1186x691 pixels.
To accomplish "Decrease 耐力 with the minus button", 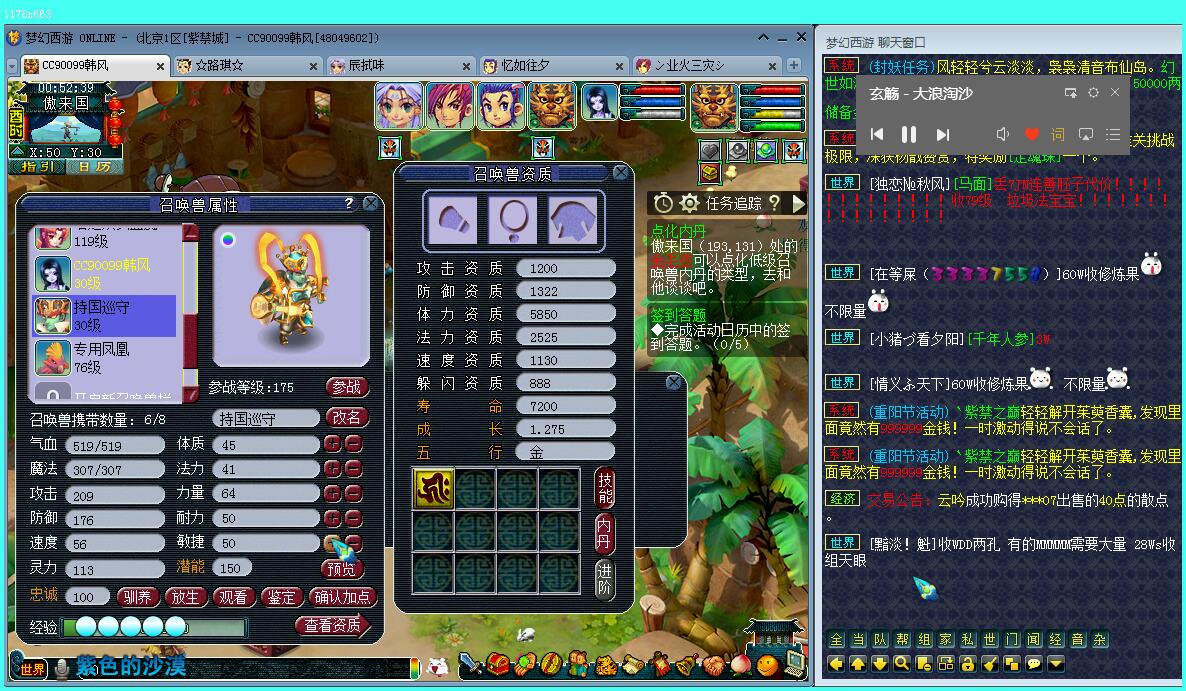I will 353,518.
